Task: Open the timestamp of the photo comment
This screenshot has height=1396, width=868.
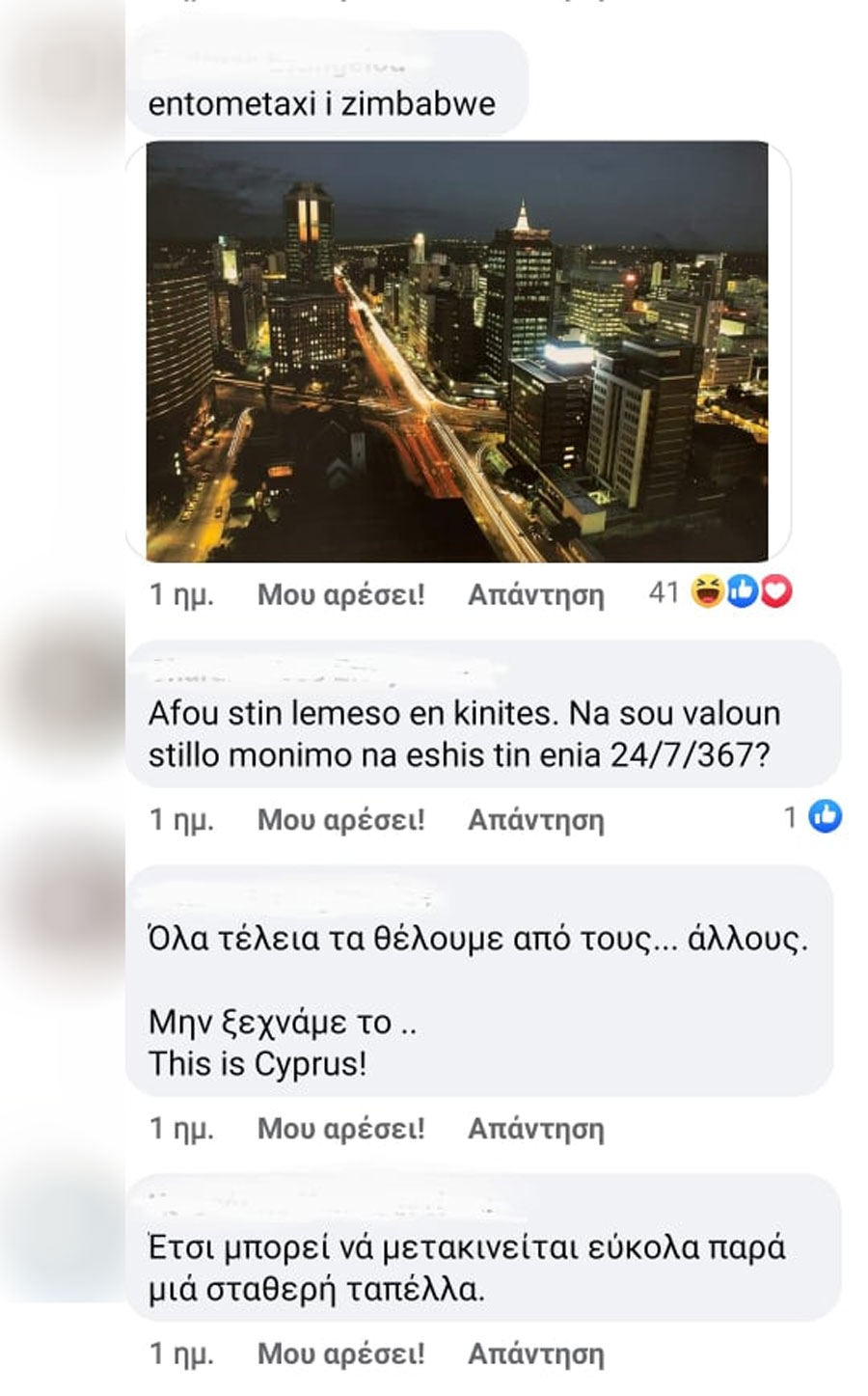Action: (181, 595)
